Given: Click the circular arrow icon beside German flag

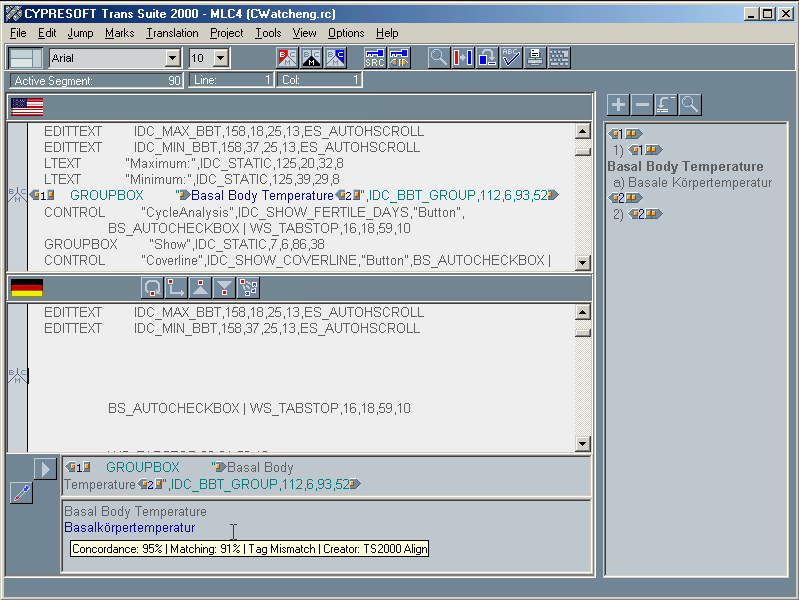Looking at the screenshot, I should tap(152, 288).
